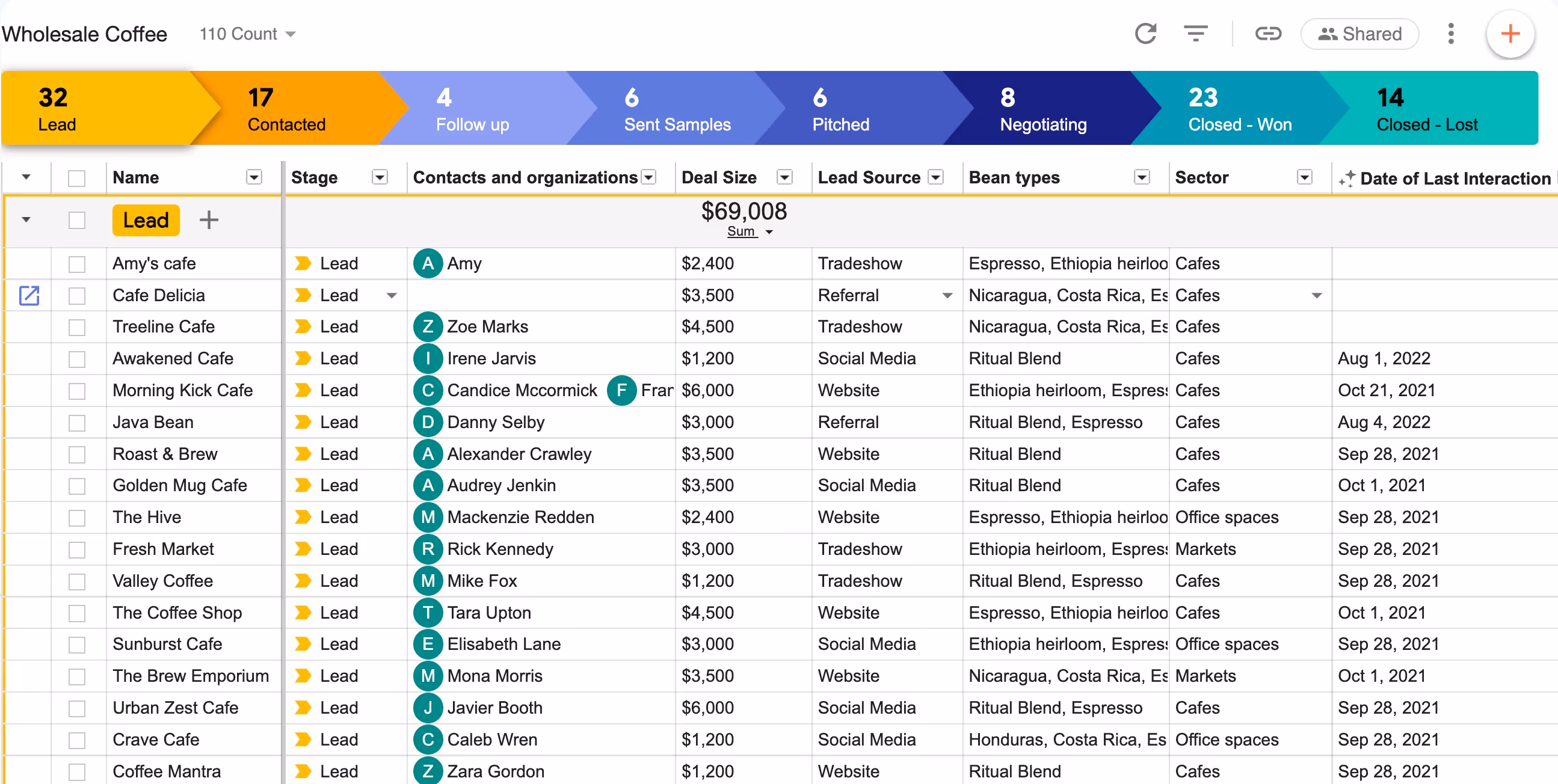The image size is (1558, 784).
Task: Select the Java Bean row checkbox
Action: click(77, 423)
